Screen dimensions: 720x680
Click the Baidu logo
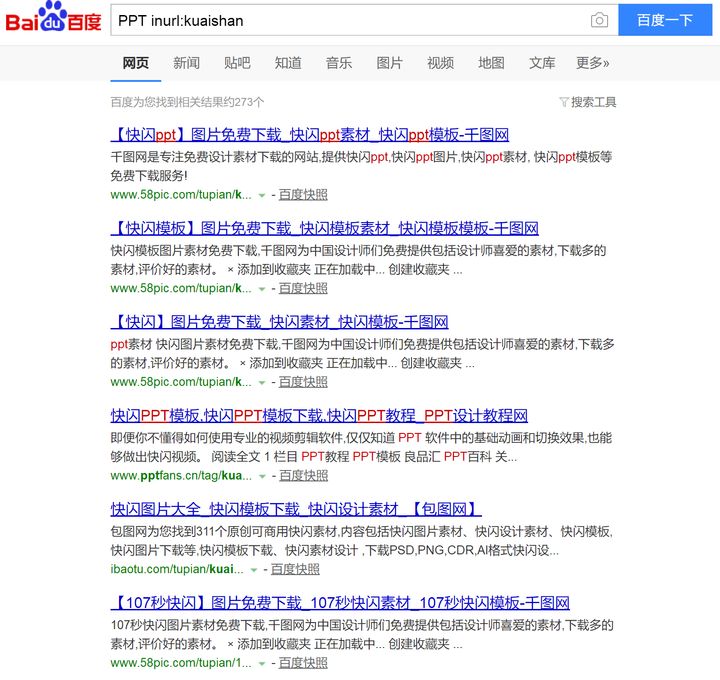click(53, 18)
